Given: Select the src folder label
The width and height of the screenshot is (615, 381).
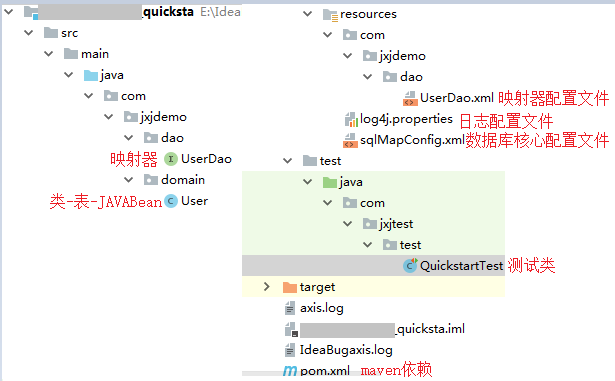Looking at the screenshot, I should click(x=69, y=33).
